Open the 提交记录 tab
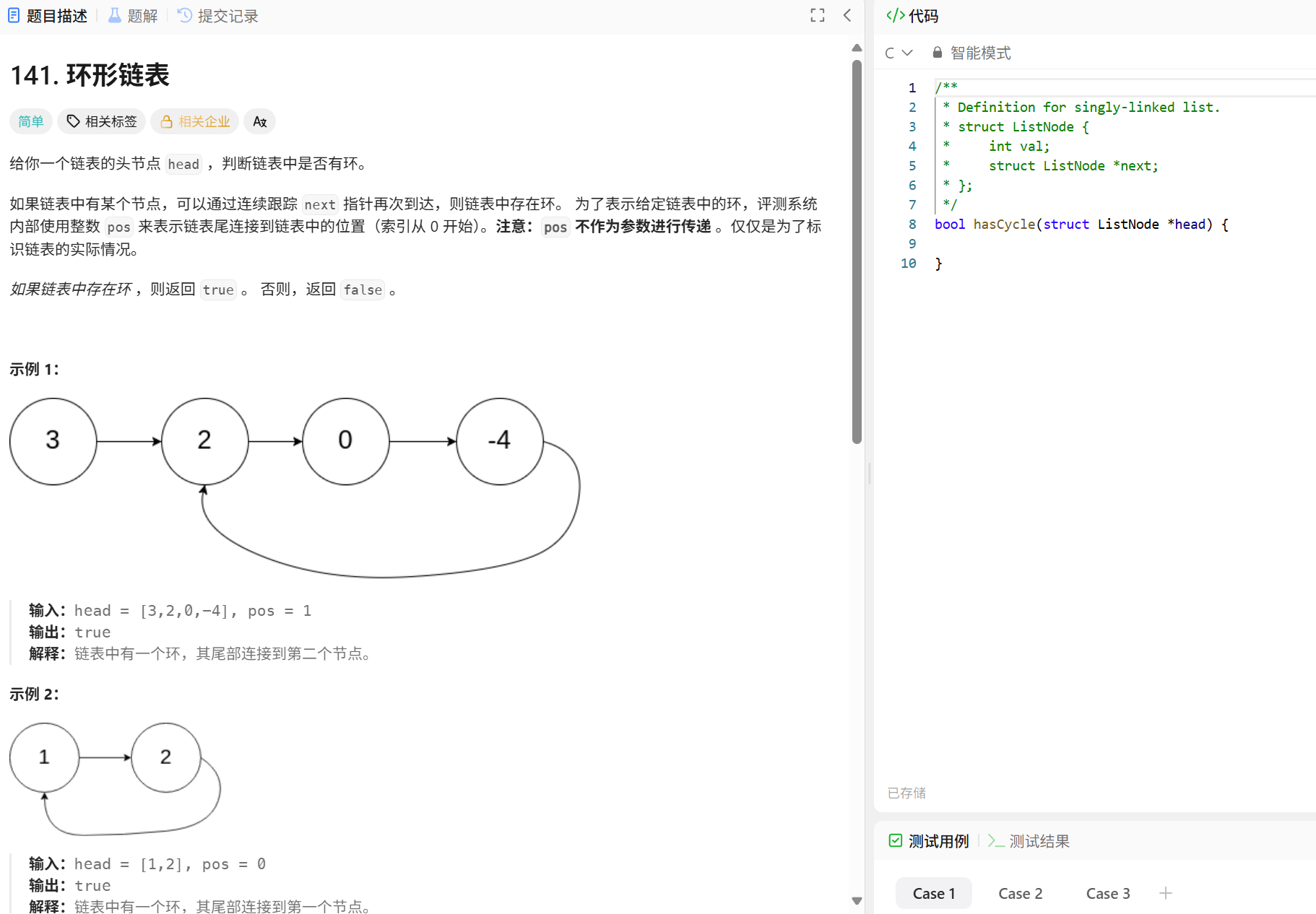The height and width of the screenshot is (914, 1316). (x=217, y=16)
